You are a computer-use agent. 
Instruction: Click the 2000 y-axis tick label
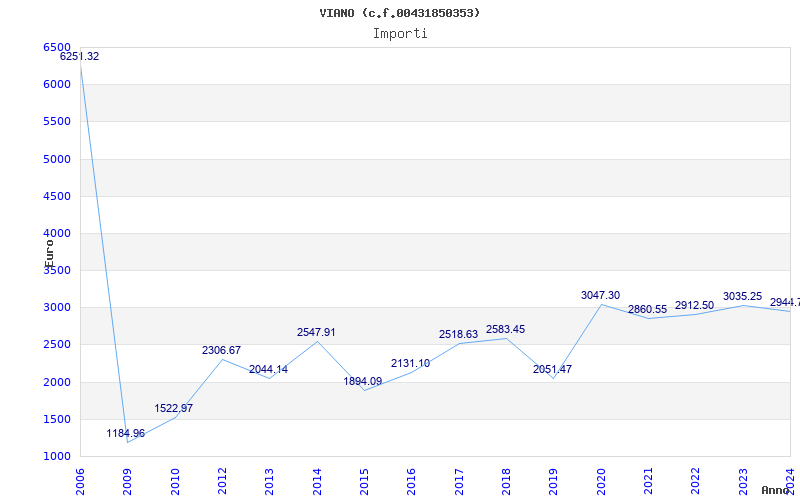point(57,382)
